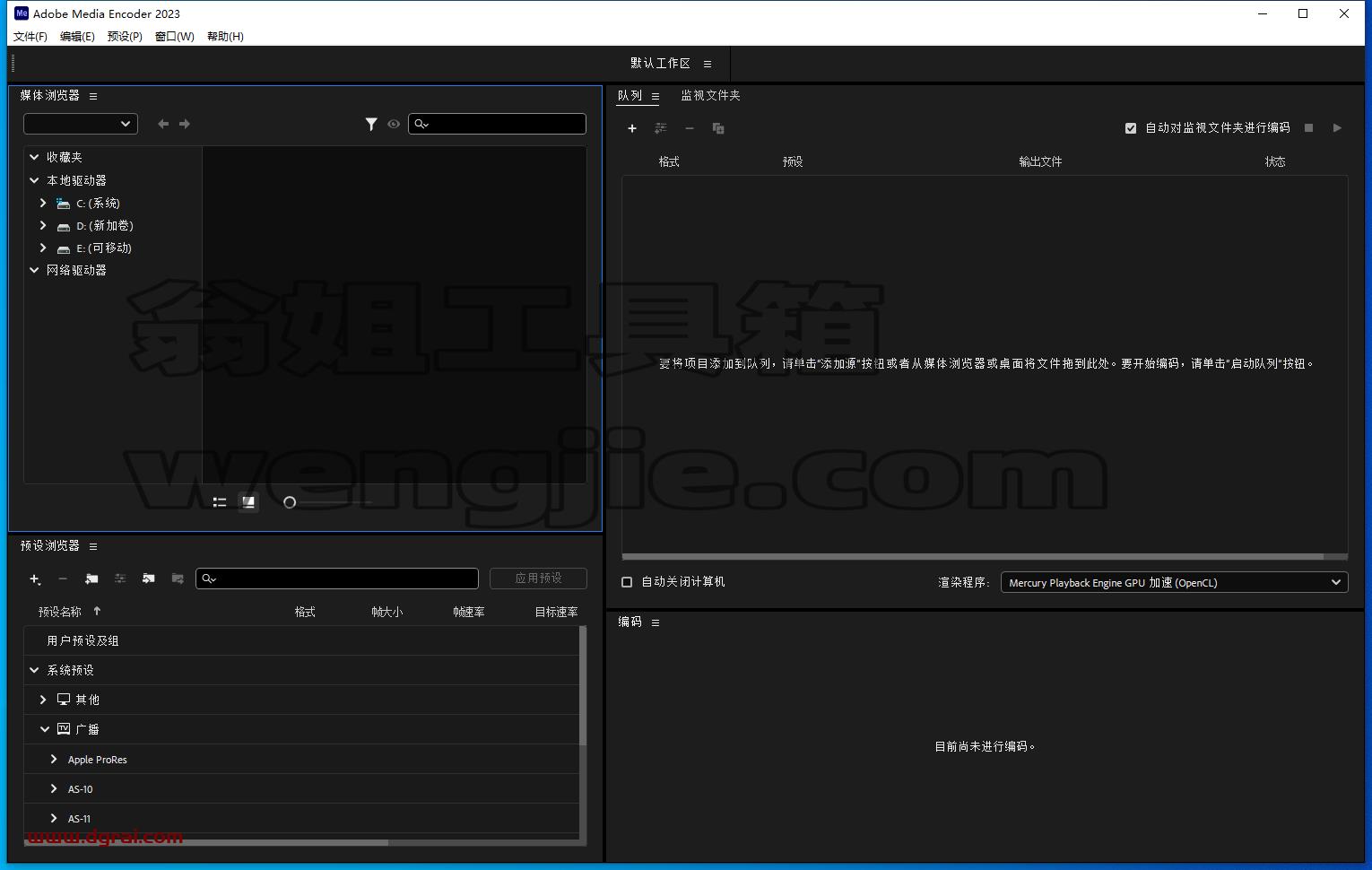This screenshot has height=870, width=1372.
Task: Remove item with queue minus icon
Action: [690, 128]
